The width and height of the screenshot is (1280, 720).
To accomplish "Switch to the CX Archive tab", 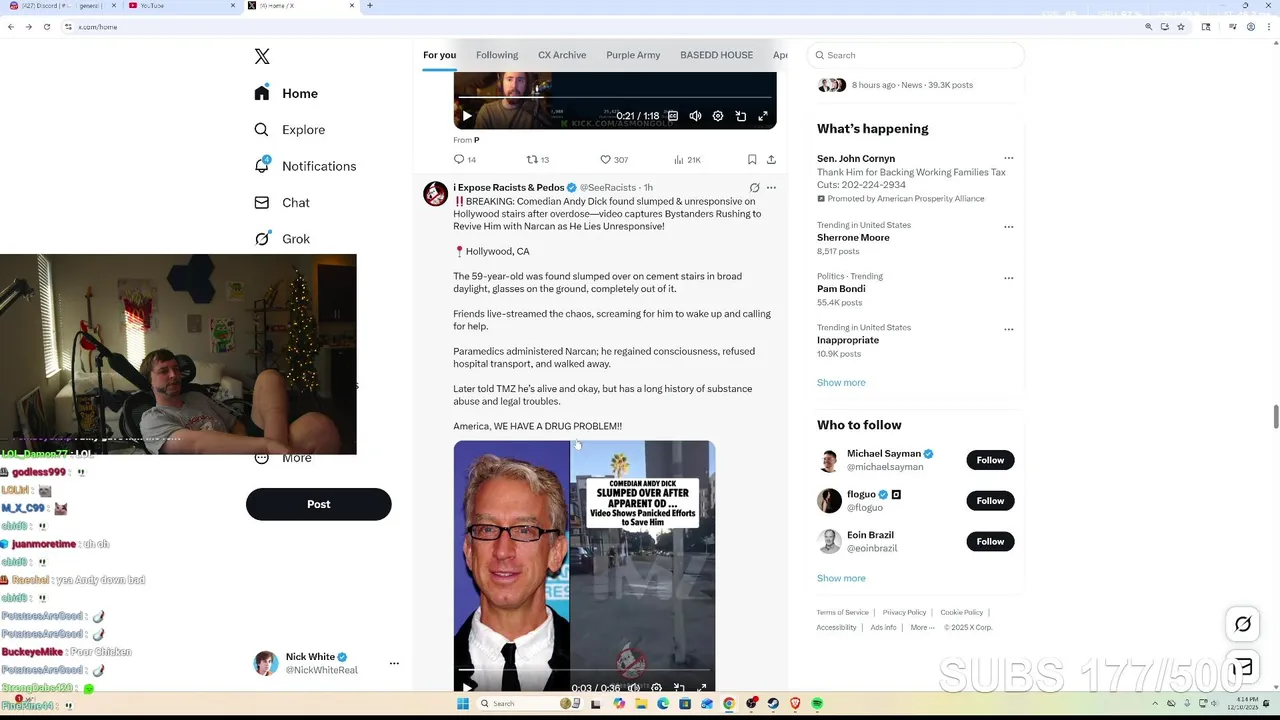I will pyautogui.click(x=562, y=55).
